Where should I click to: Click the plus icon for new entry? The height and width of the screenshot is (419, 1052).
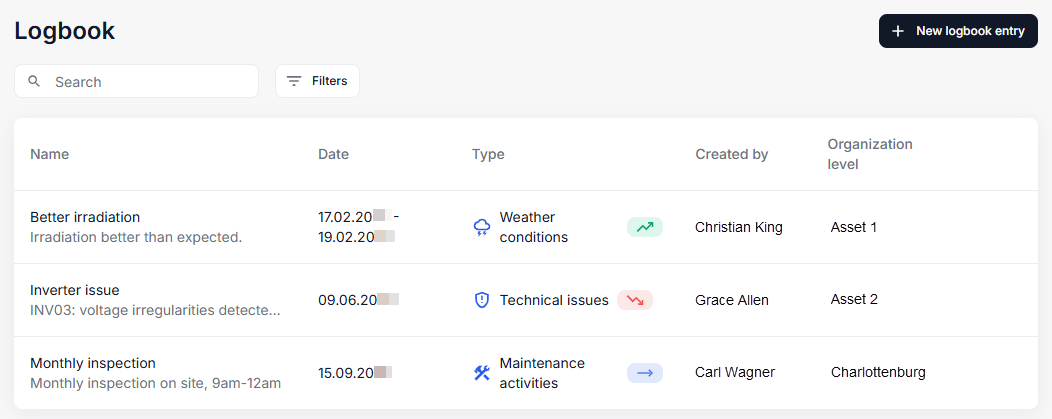click(898, 31)
